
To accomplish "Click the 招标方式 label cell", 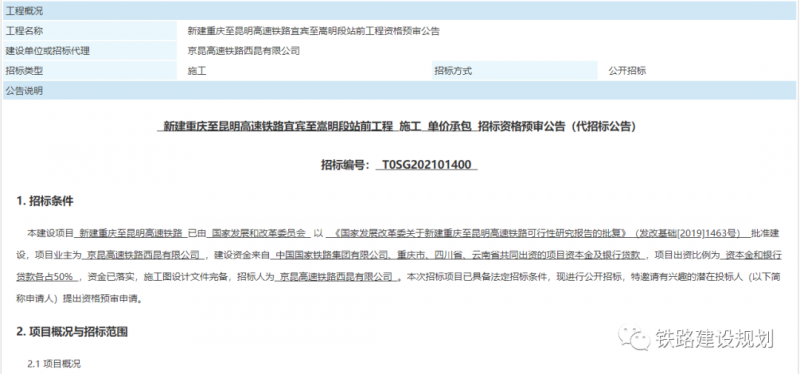I will pyautogui.click(x=514, y=71).
